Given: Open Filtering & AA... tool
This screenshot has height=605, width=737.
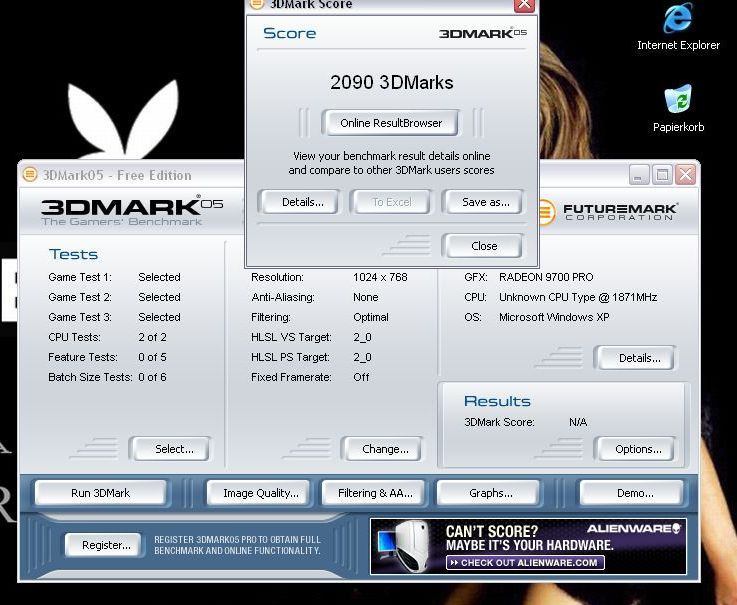Looking at the screenshot, I should pos(374,493).
